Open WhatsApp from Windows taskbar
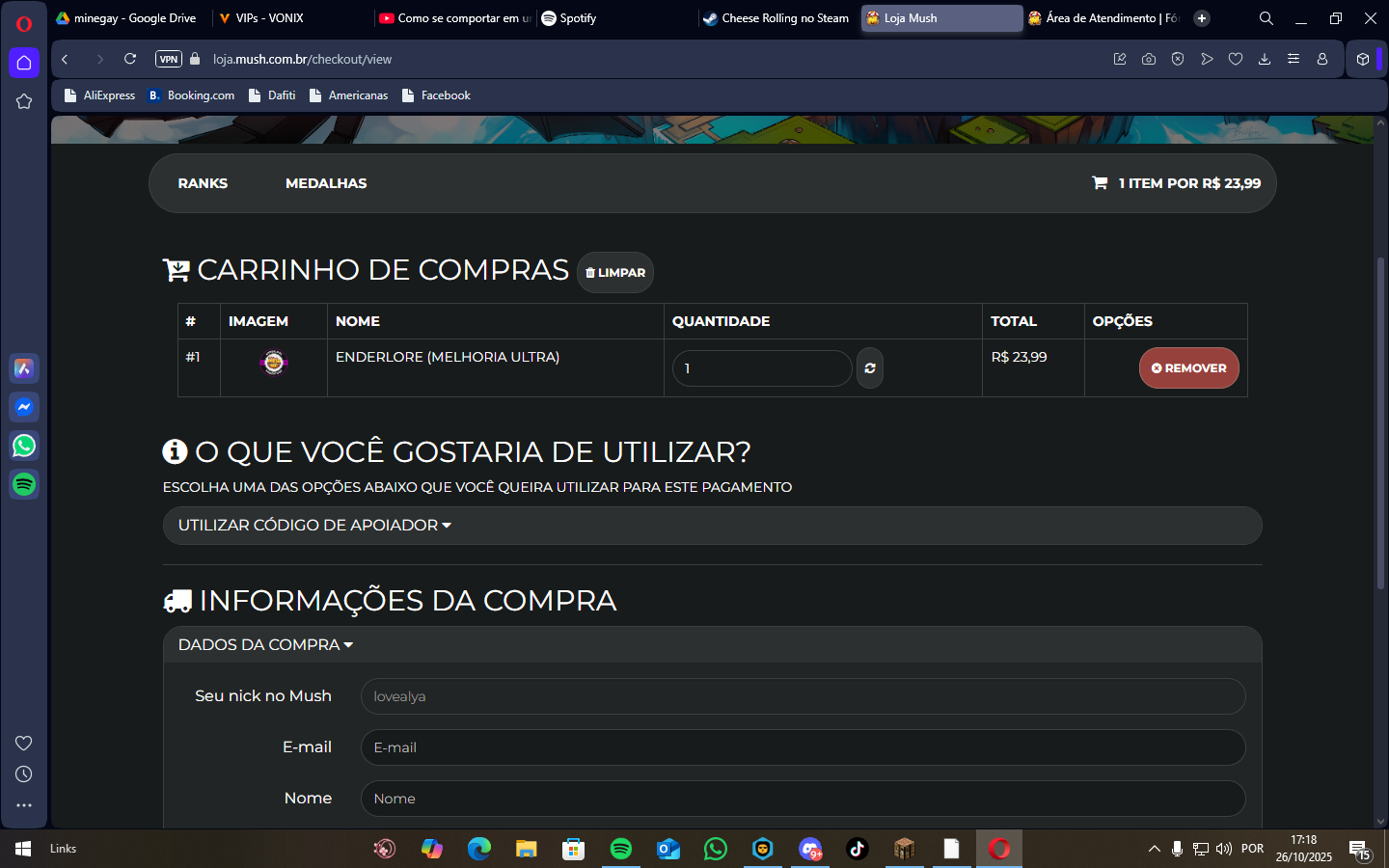Image resolution: width=1389 pixels, height=868 pixels. (x=716, y=849)
